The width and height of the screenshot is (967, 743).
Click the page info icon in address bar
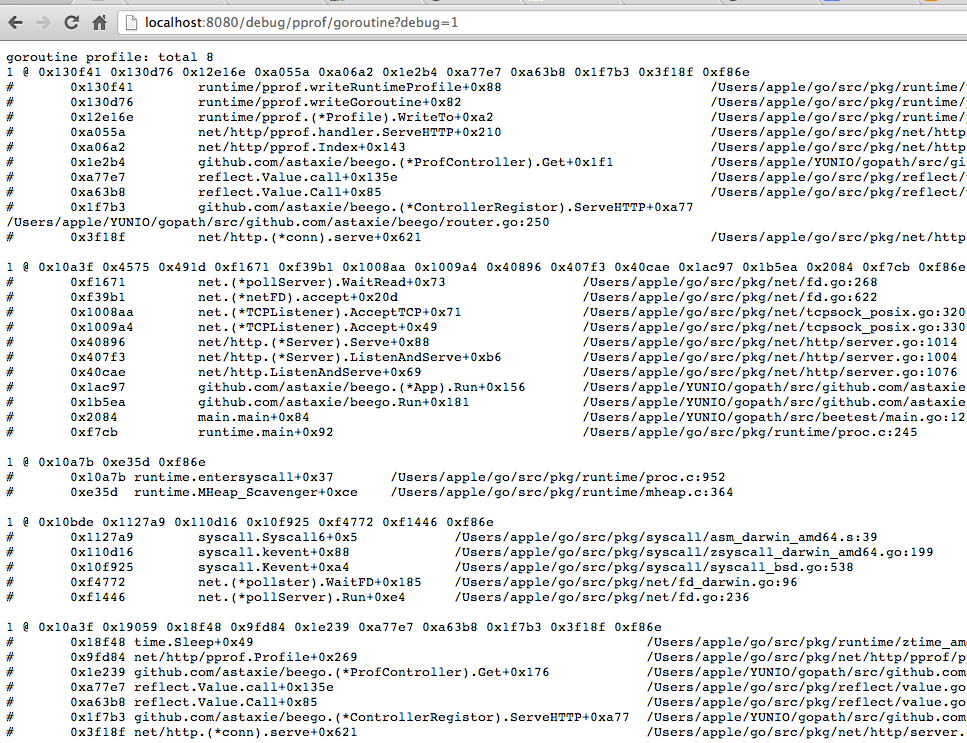pyautogui.click(x=131, y=21)
